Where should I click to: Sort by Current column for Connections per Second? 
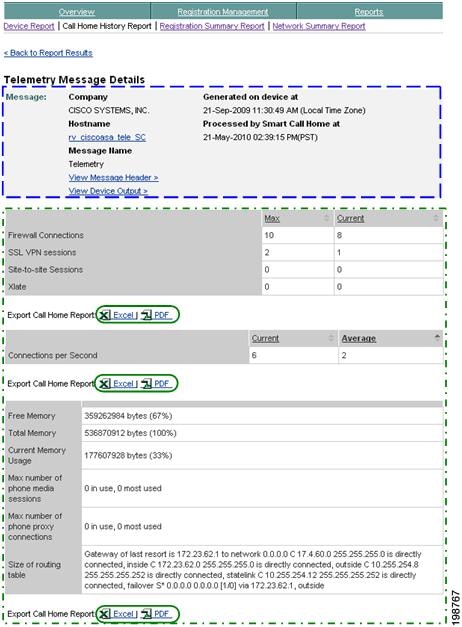(x=265, y=338)
